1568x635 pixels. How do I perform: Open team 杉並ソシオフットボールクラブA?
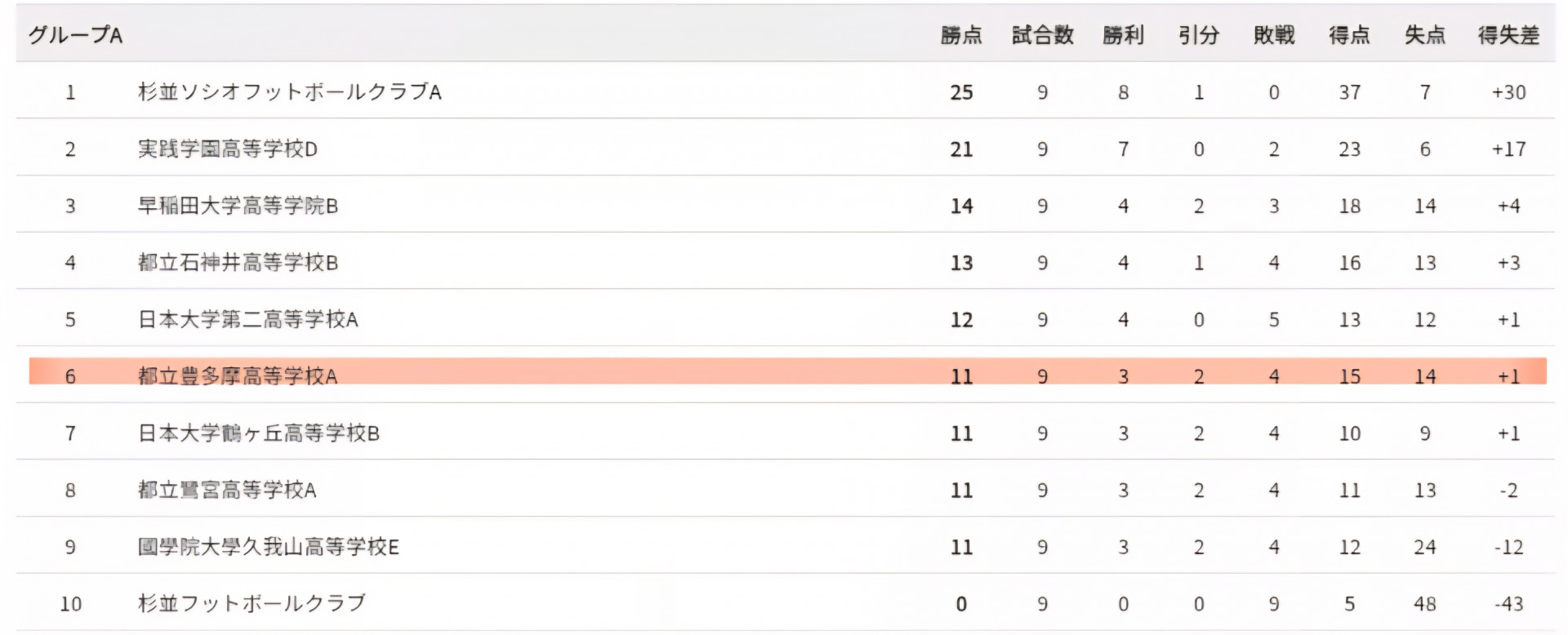click(x=290, y=92)
